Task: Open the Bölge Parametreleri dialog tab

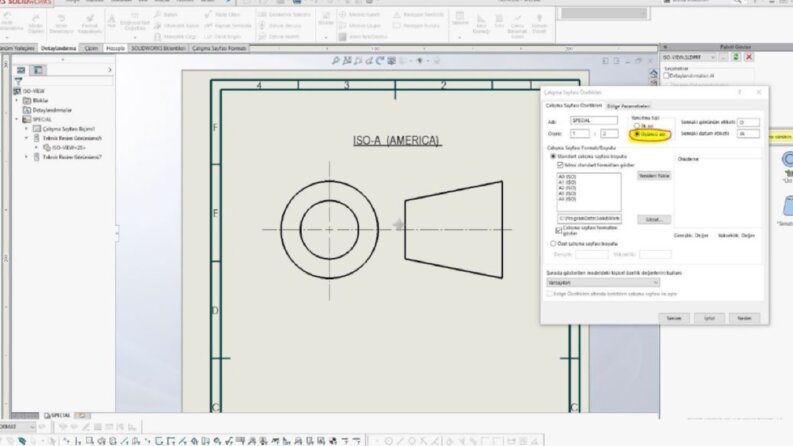Action: click(x=628, y=106)
